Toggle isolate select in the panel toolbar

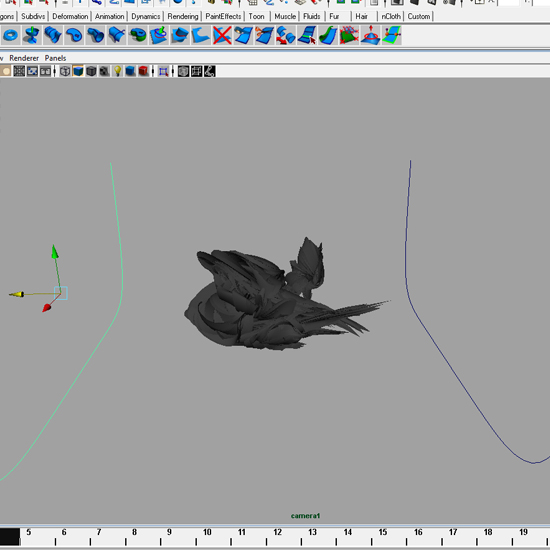coord(163,71)
